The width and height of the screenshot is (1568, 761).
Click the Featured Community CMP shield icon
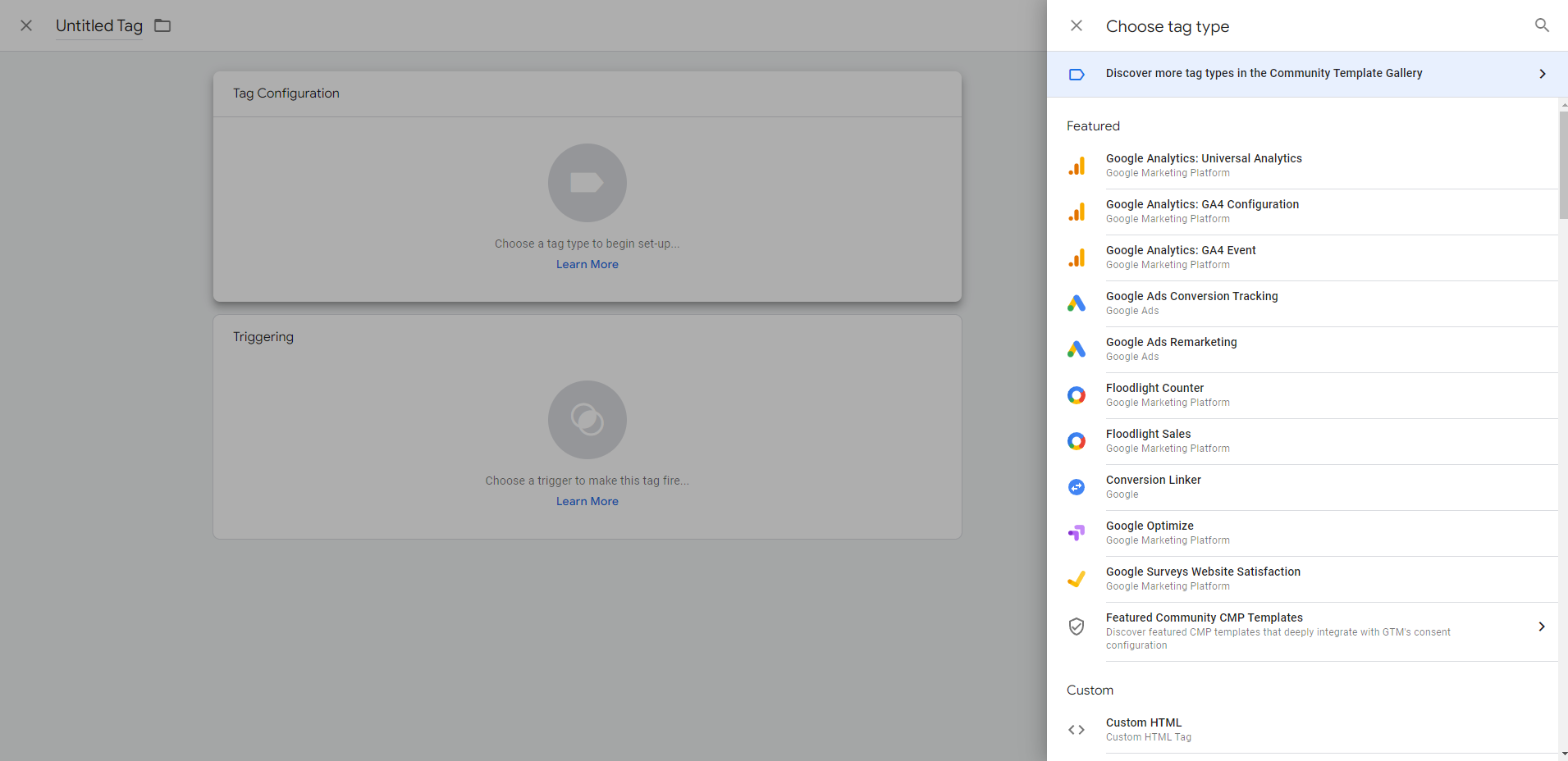(x=1077, y=627)
